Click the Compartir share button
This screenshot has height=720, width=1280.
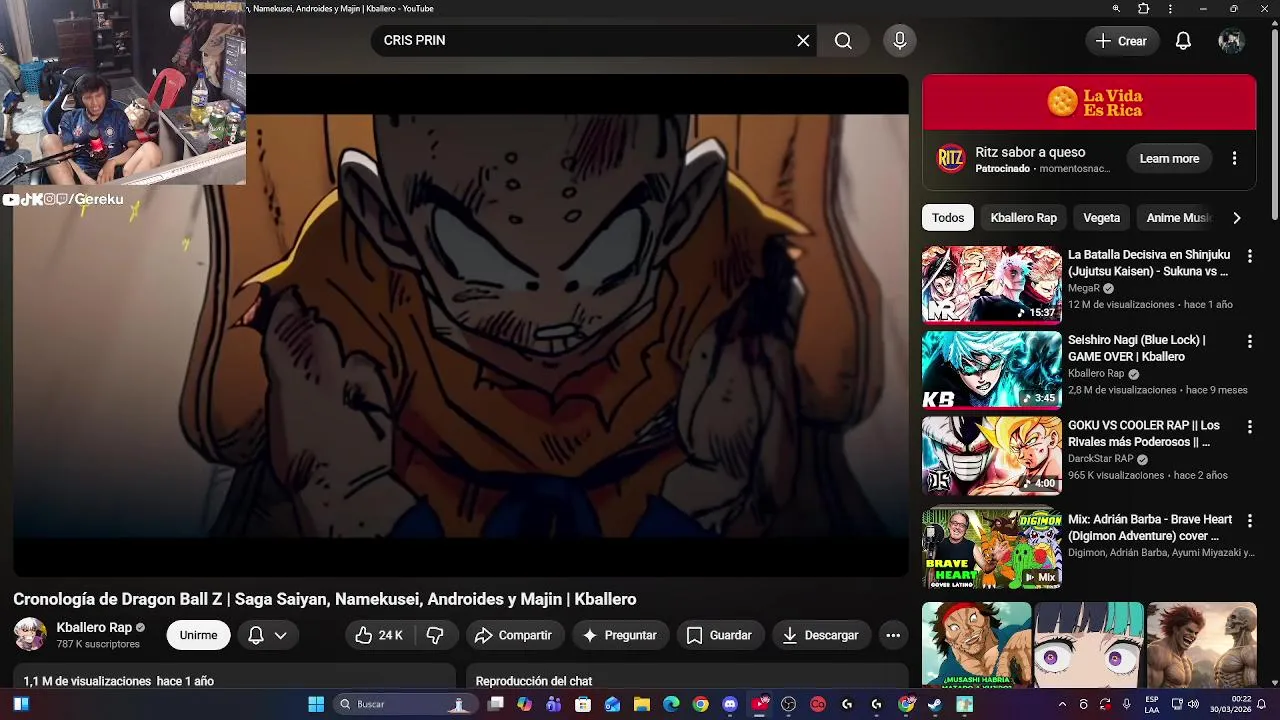pyautogui.click(x=513, y=635)
